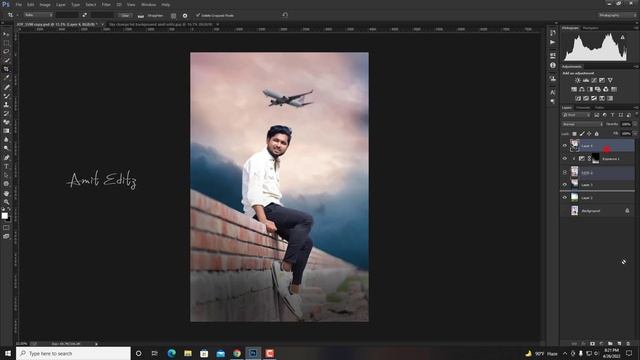Open the crop overlay grid options
Screen dimensions: 640x360
pos(173,16)
